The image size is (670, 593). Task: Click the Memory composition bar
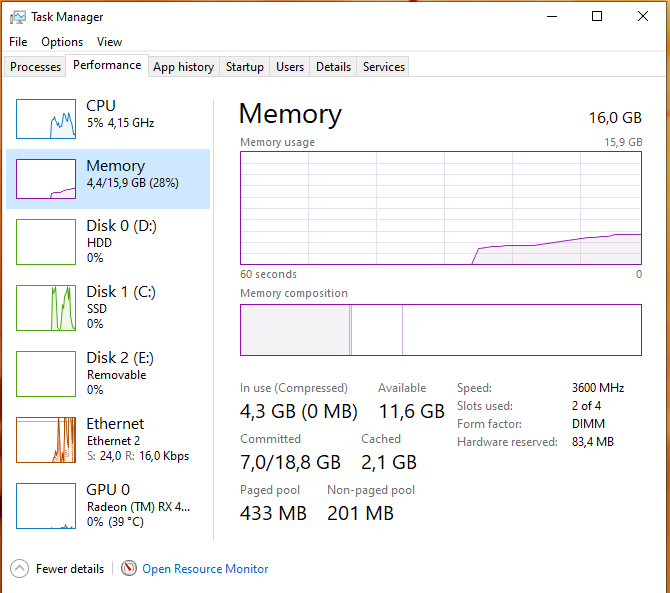(x=441, y=330)
